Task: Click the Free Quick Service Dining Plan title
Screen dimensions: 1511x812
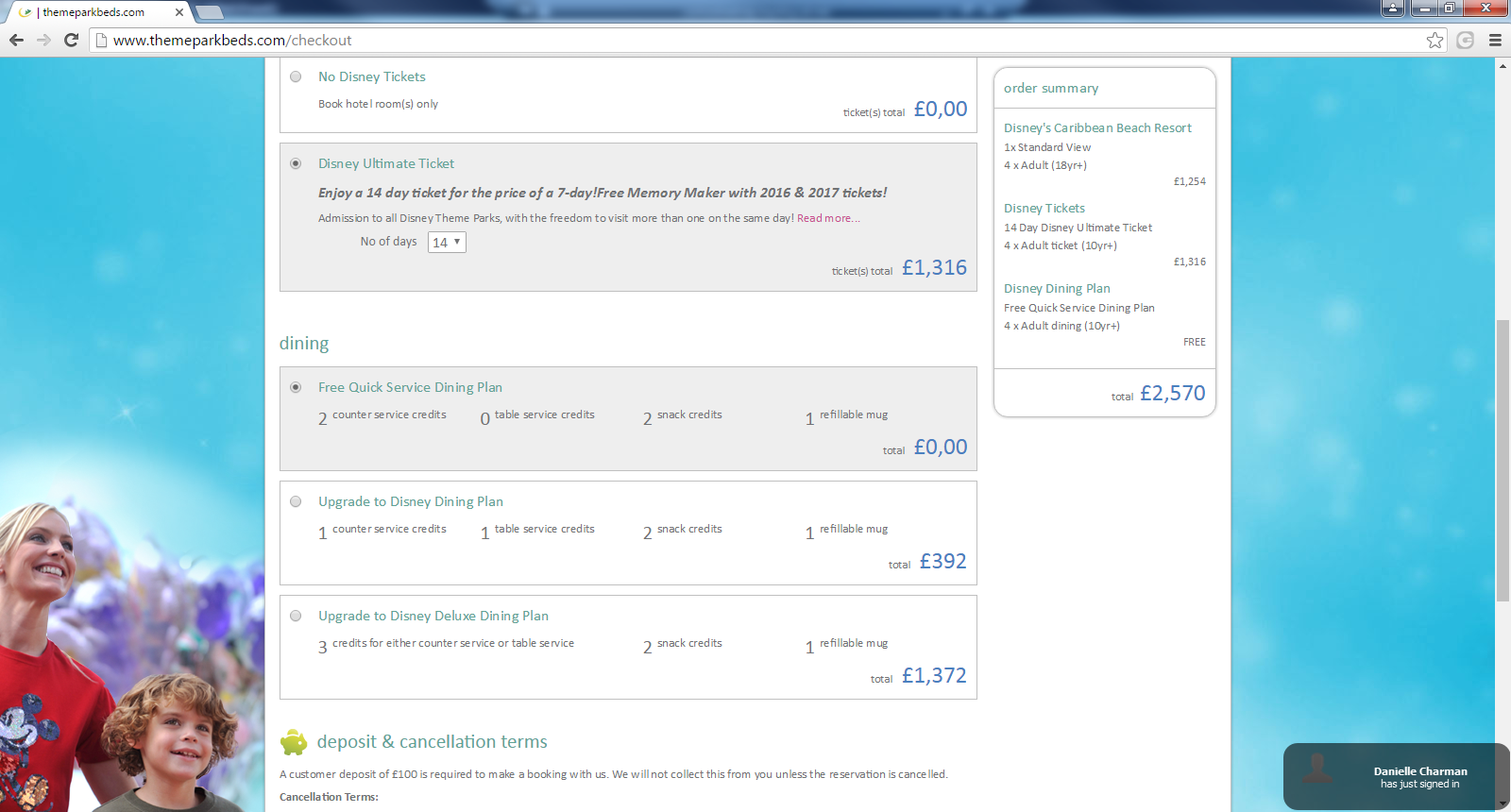Action: [x=410, y=387]
